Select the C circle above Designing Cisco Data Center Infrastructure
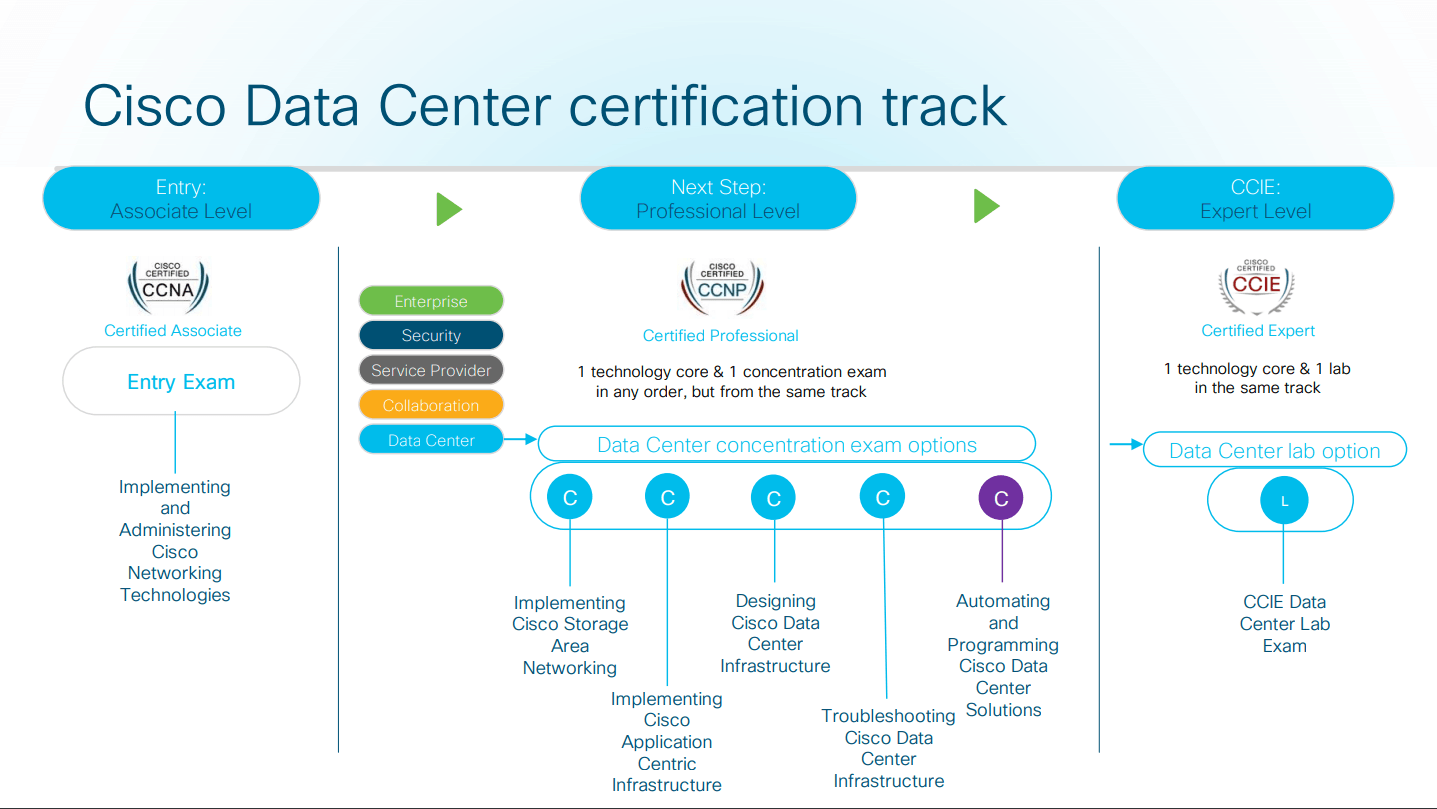Image resolution: width=1437 pixels, height=809 pixels. point(773,498)
